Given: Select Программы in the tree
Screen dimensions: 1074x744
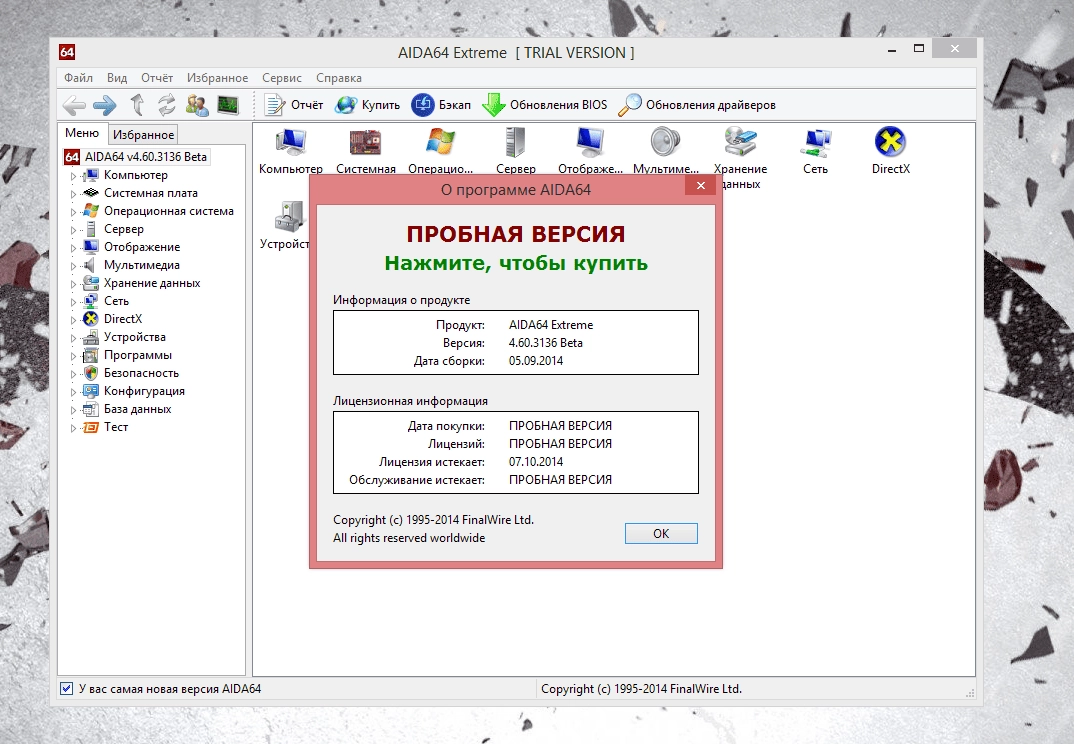Looking at the screenshot, I should (138, 355).
